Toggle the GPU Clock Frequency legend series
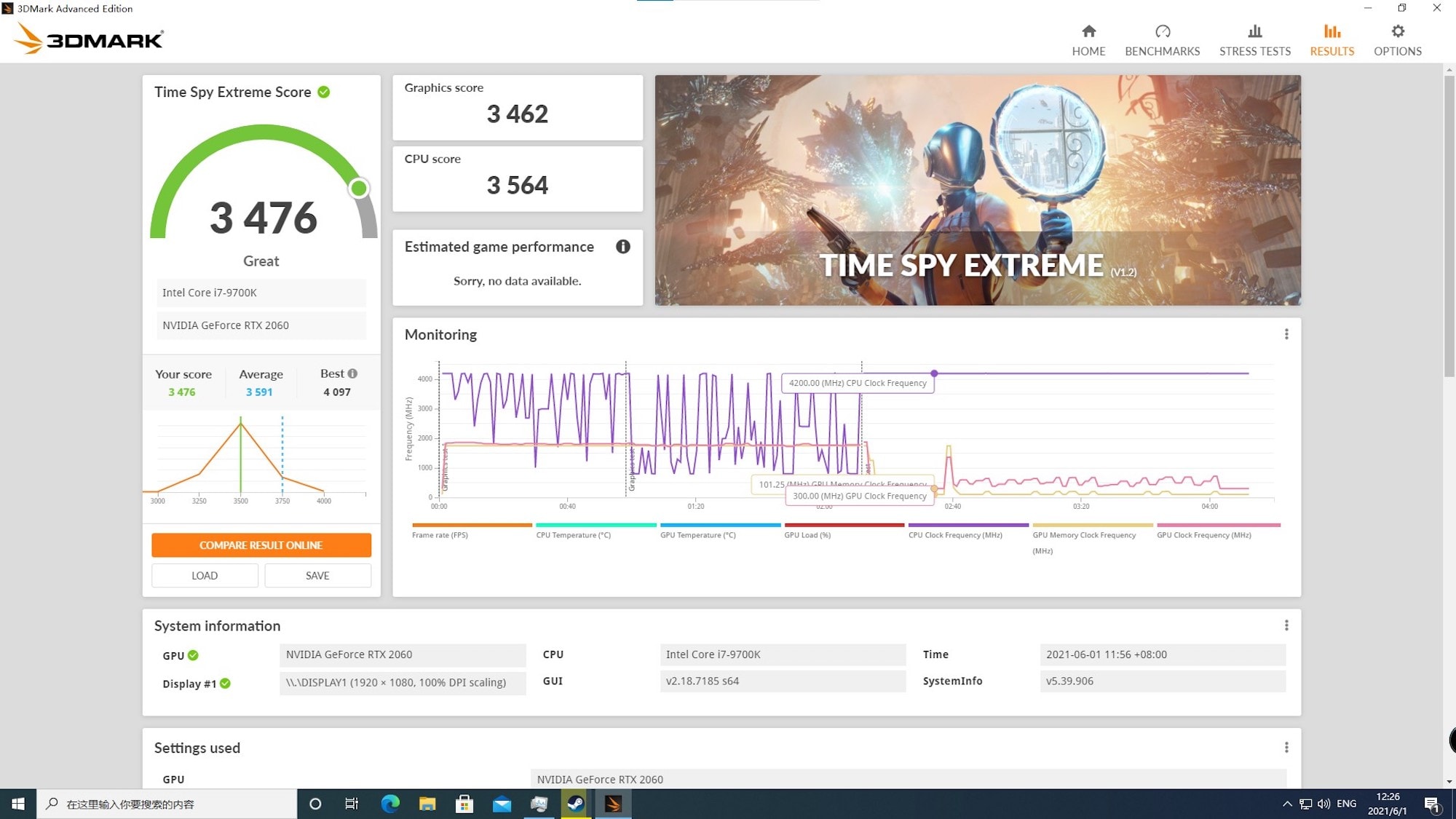 [1218, 531]
